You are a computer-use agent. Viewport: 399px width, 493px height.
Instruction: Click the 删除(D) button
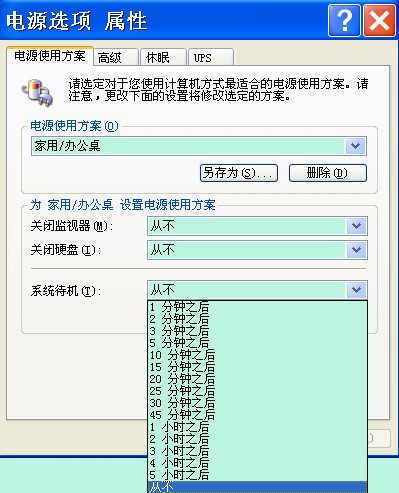[328, 173]
